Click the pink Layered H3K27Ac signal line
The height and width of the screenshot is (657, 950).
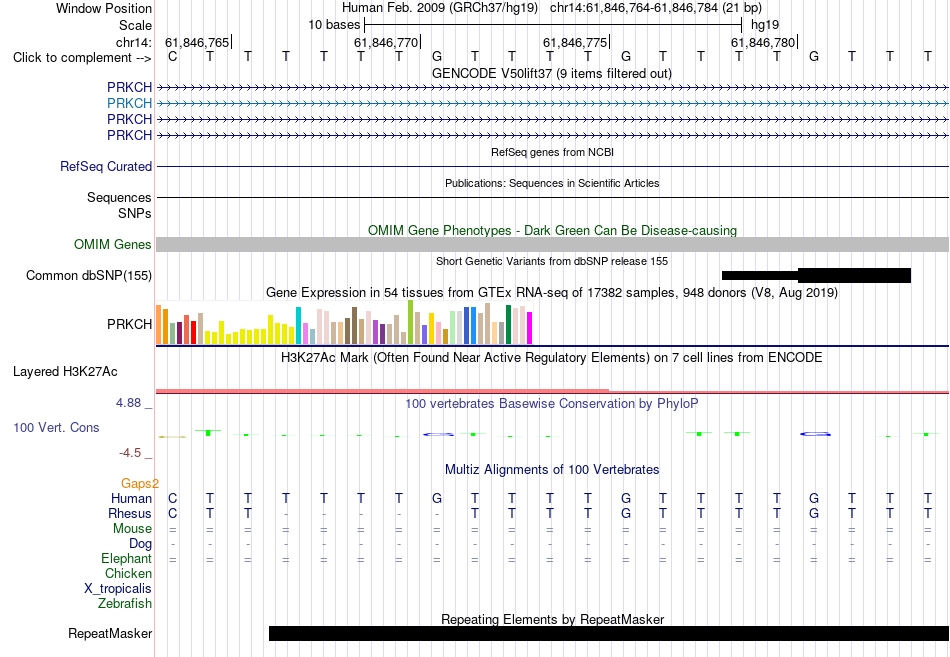[552, 392]
